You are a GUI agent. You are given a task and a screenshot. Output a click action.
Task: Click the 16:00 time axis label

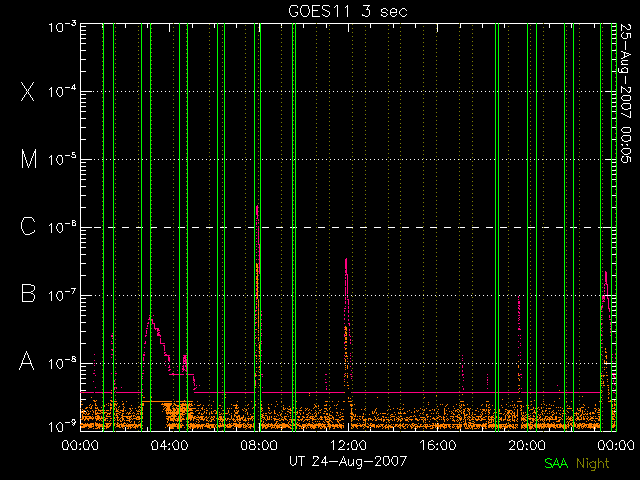[438, 445]
